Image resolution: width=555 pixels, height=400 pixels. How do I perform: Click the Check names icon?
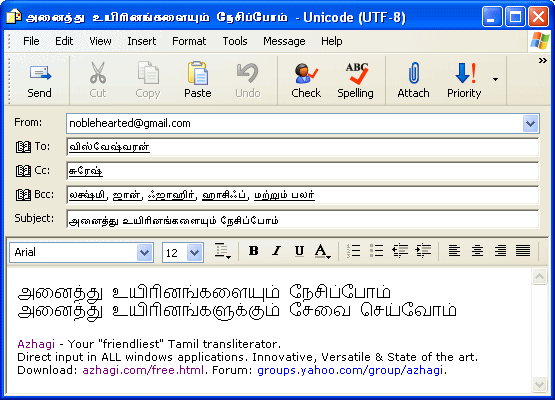click(x=306, y=73)
